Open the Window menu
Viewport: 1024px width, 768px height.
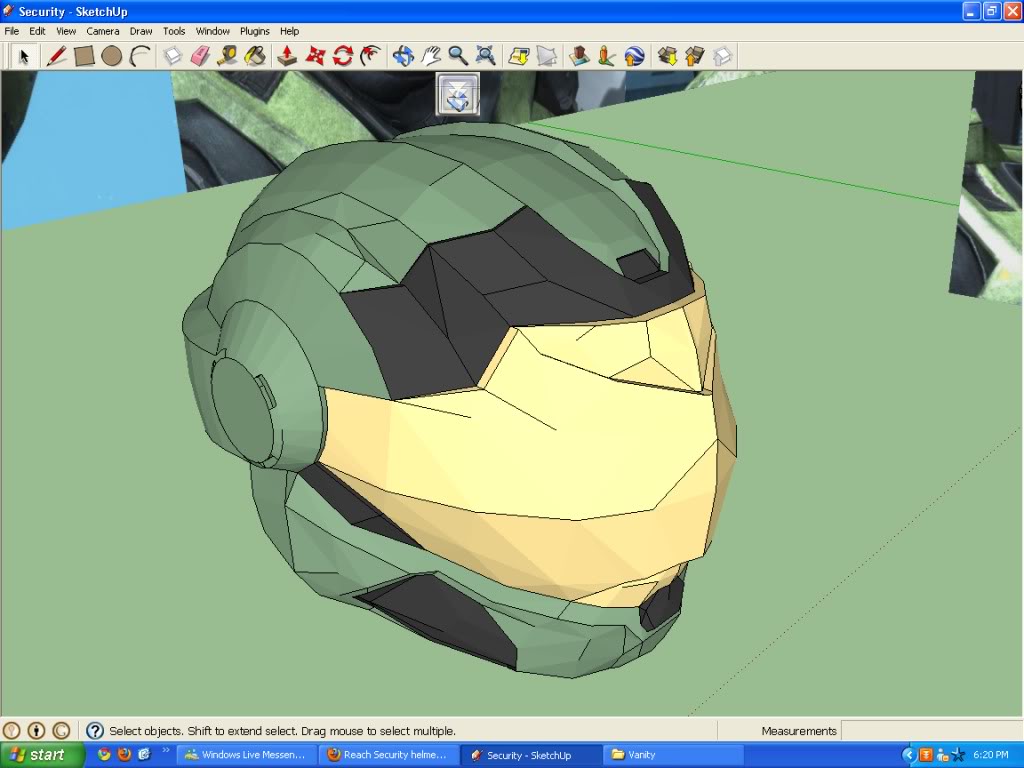point(213,31)
